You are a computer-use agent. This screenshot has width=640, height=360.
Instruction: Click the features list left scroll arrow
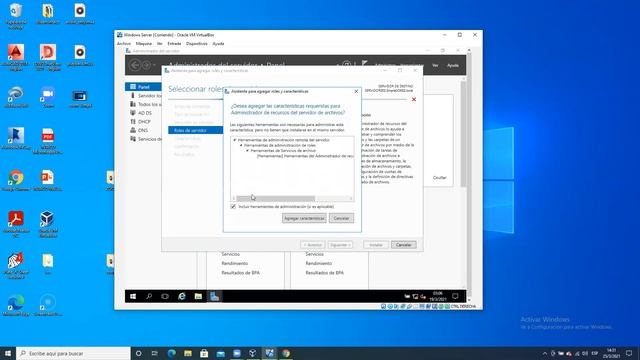233,198
